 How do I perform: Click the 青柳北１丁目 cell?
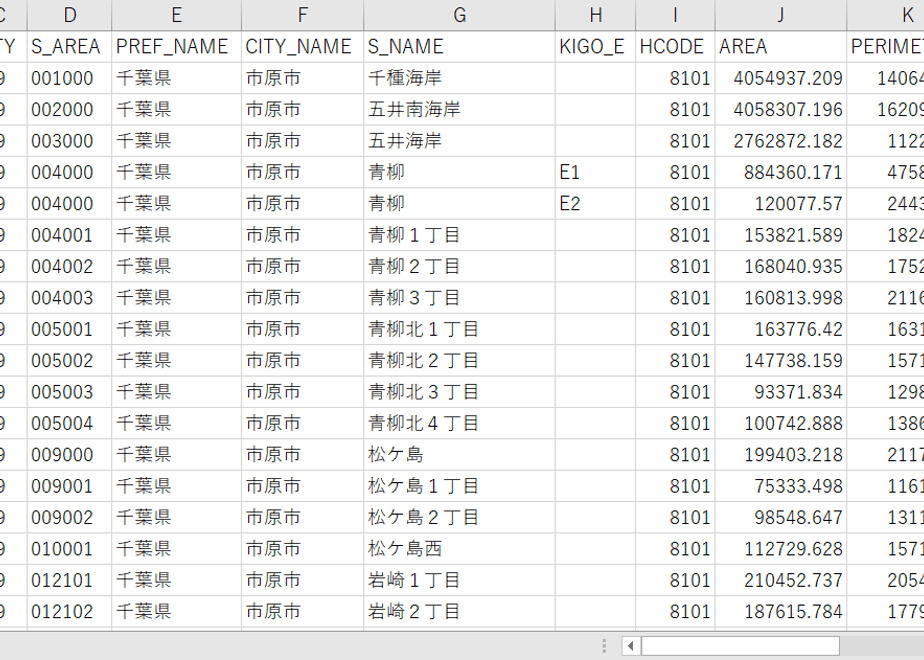(x=460, y=329)
